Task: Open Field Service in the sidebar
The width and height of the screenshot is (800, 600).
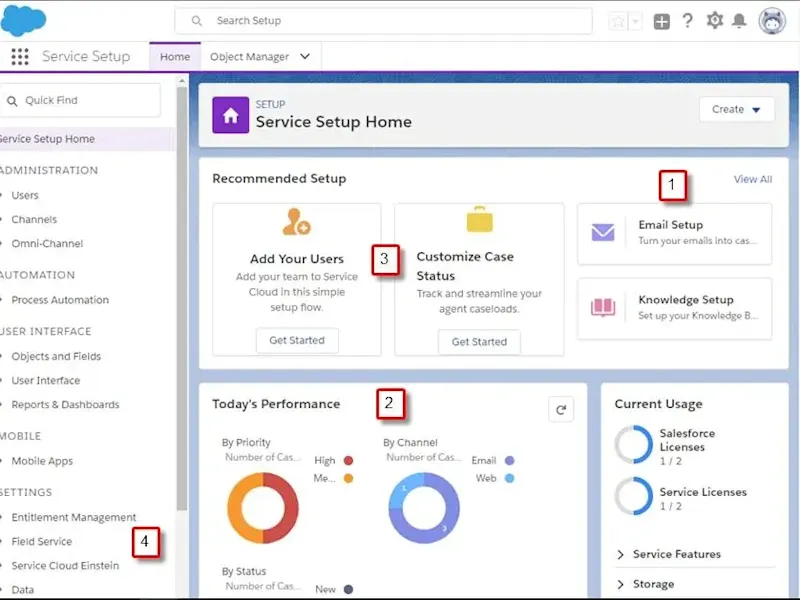Action: tap(42, 541)
